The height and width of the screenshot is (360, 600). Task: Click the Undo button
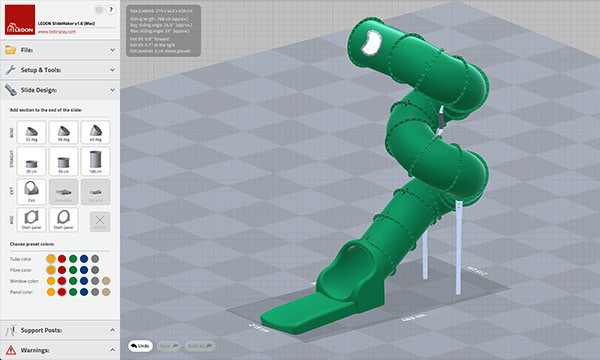[x=140, y=346]
